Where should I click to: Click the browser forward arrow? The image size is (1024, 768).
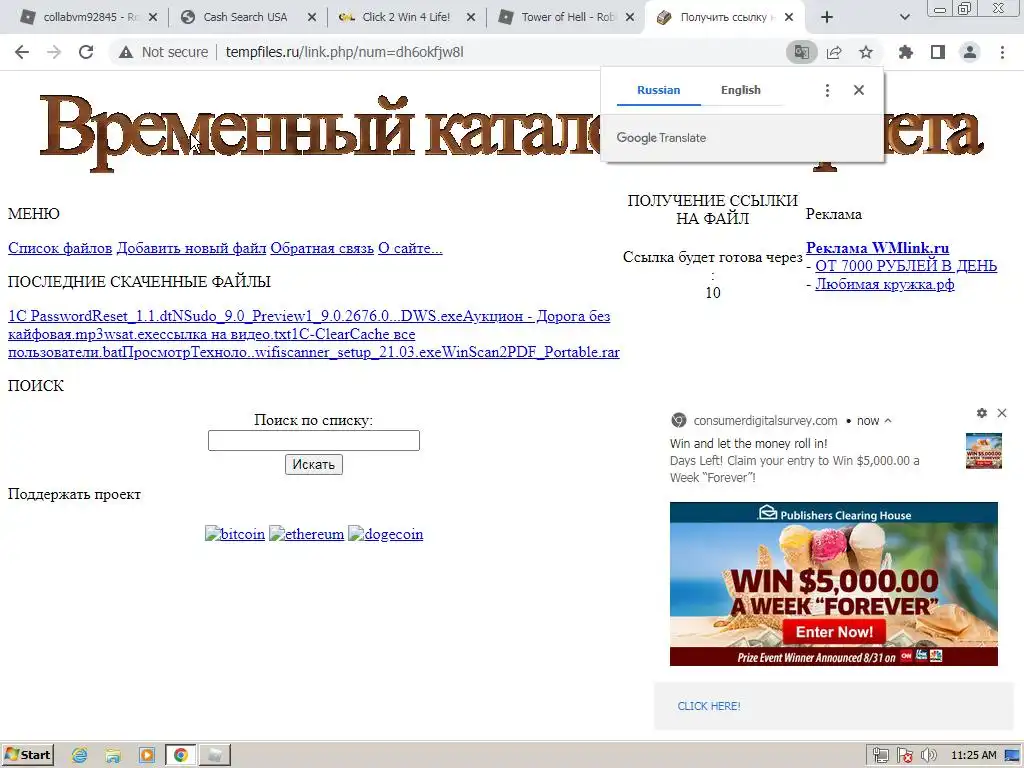coord(54,52)
